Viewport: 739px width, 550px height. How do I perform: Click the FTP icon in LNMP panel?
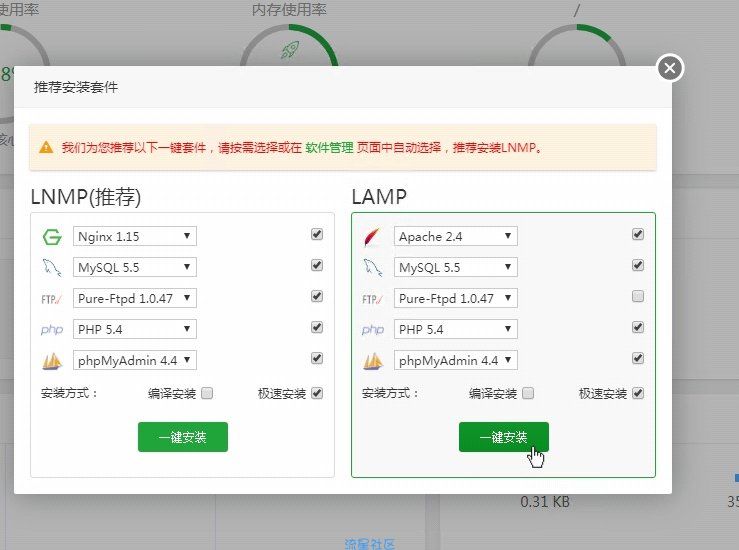[x=51, y=299]
